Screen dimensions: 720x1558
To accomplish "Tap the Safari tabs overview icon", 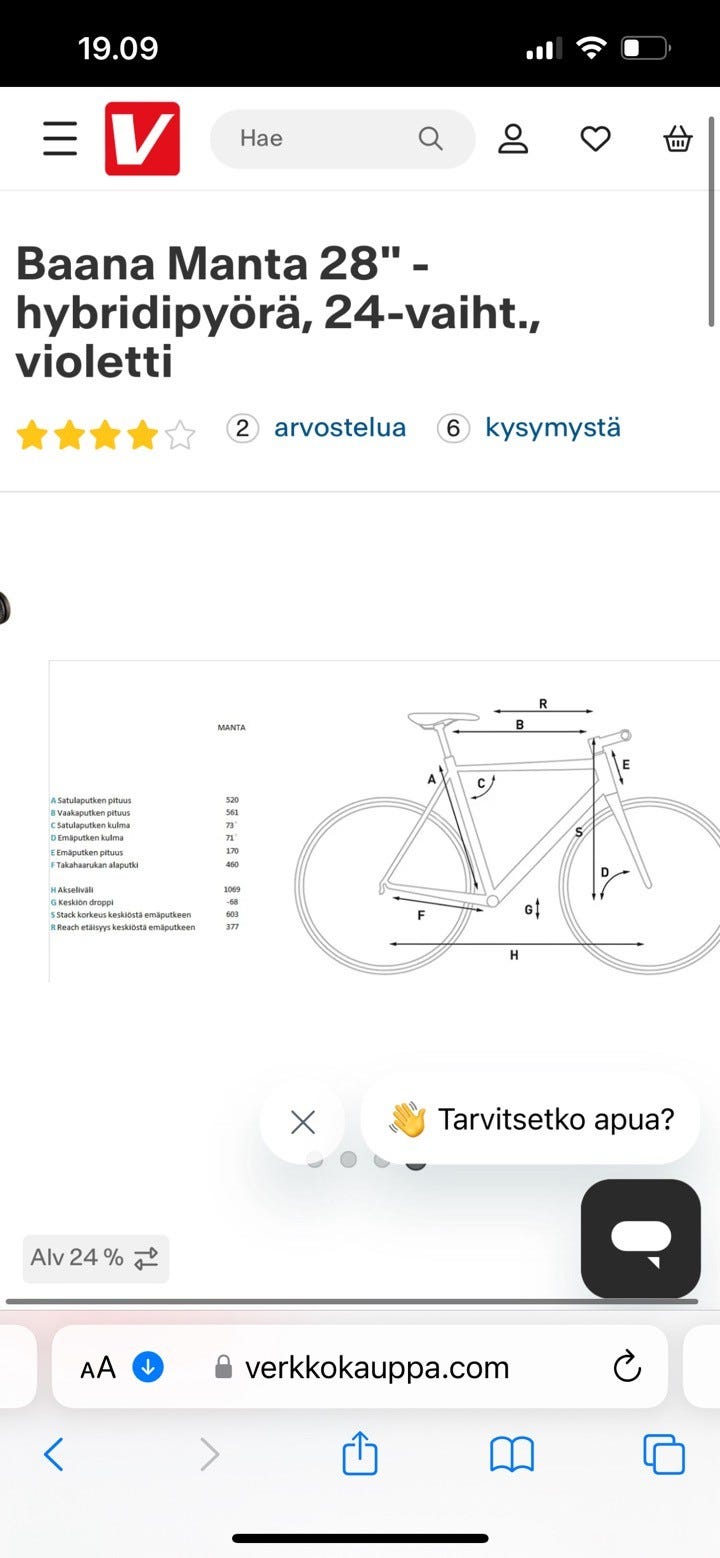I will [663, 1455].
